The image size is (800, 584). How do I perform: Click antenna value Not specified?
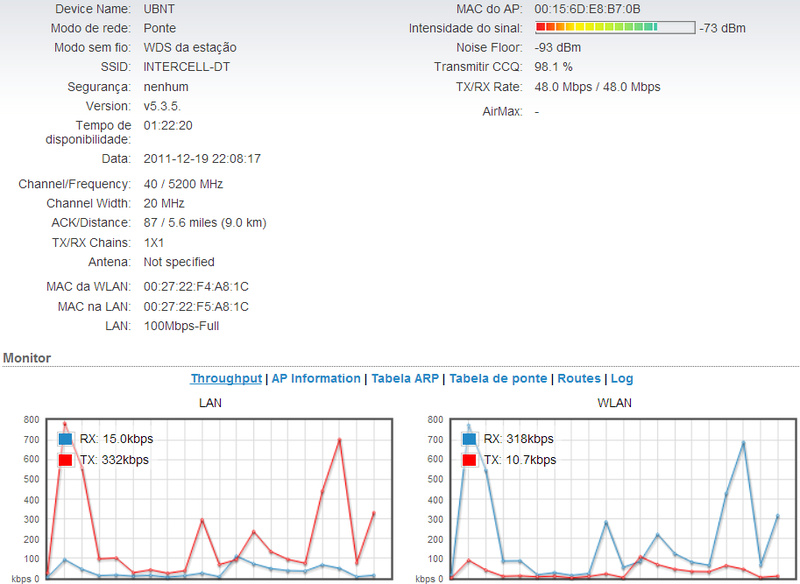tap(179, 262)
